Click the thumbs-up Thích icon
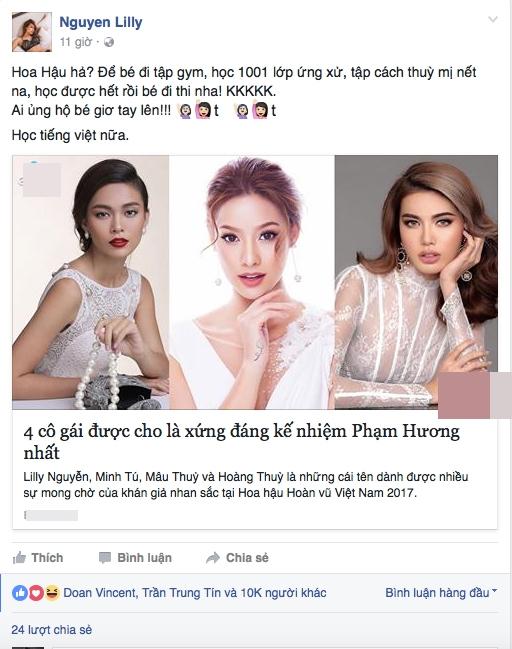The image size is (512, 649). [19, 558]
